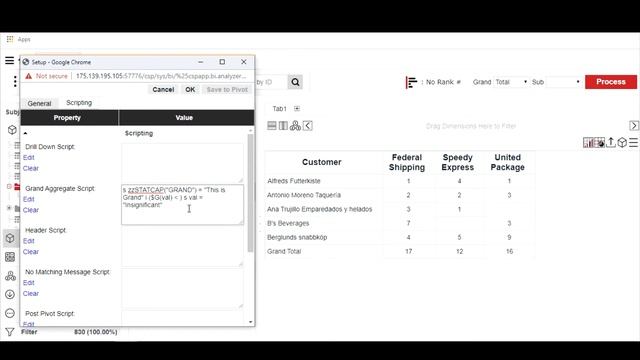
Task: Open the vertical three-dot options menu
Action: tap(15, 82)
